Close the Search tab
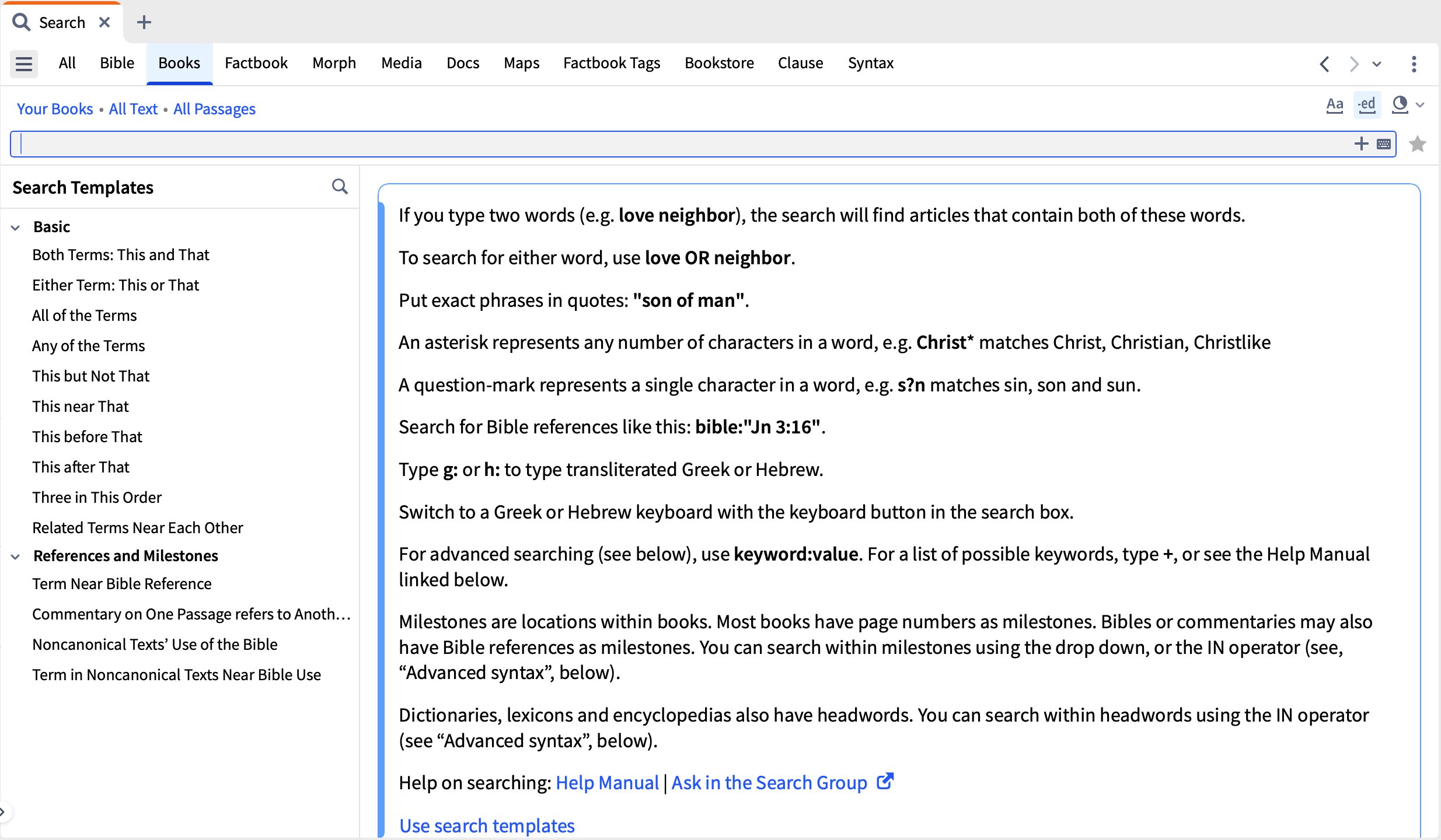This screenshot has height=840, width=1441. (104, 22)
